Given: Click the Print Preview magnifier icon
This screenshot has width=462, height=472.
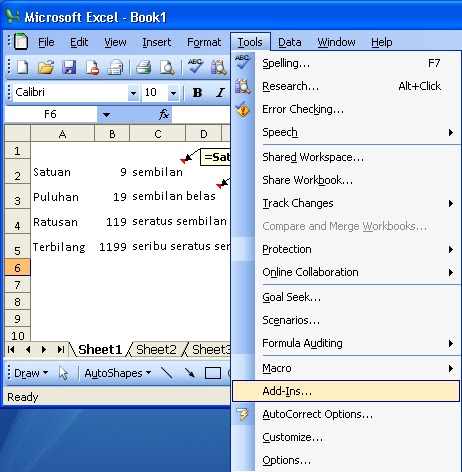Looking at the screenshot, I should click(167, 67).
